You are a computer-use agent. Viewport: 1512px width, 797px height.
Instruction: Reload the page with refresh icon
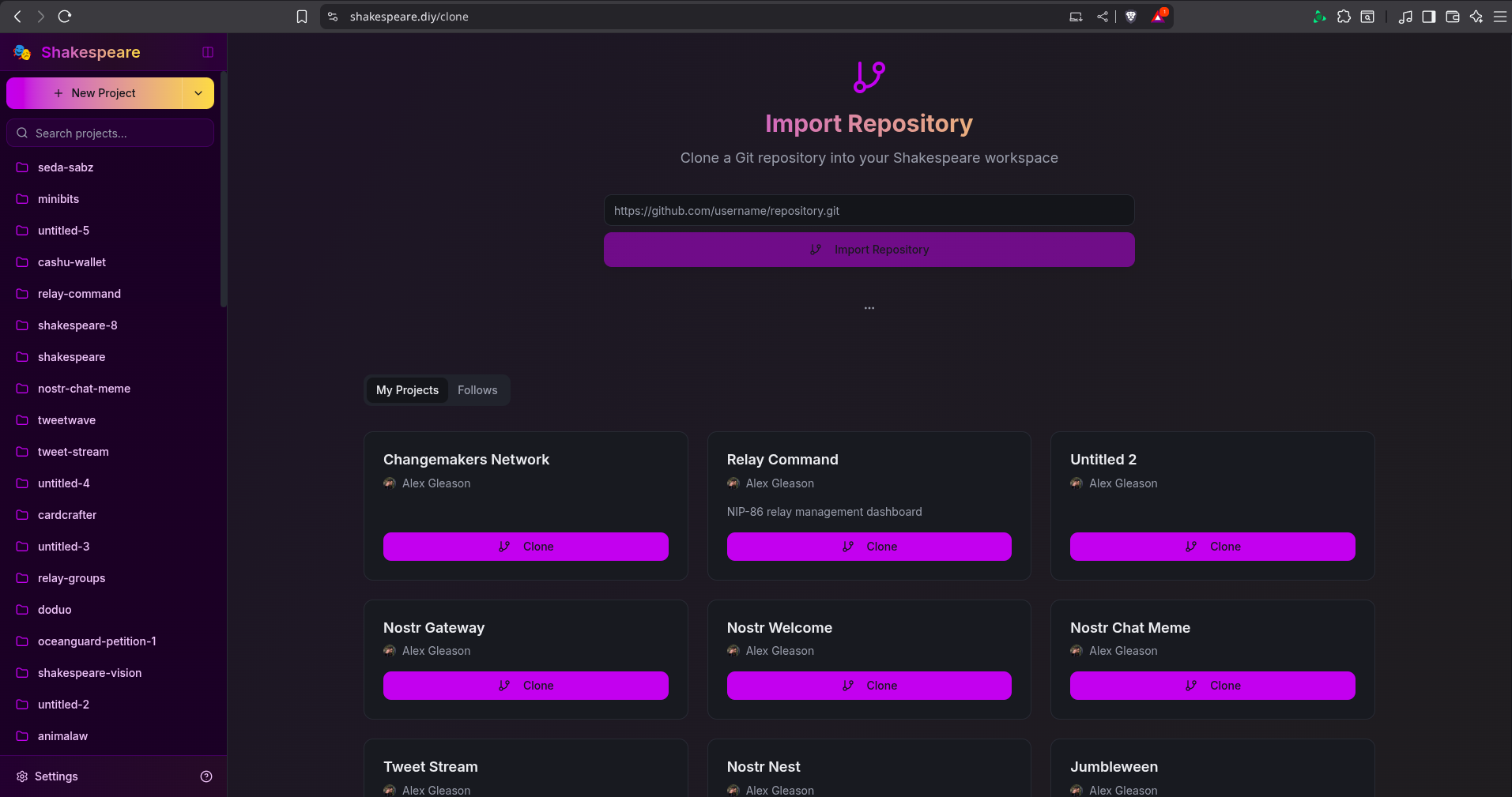[65, 17]
